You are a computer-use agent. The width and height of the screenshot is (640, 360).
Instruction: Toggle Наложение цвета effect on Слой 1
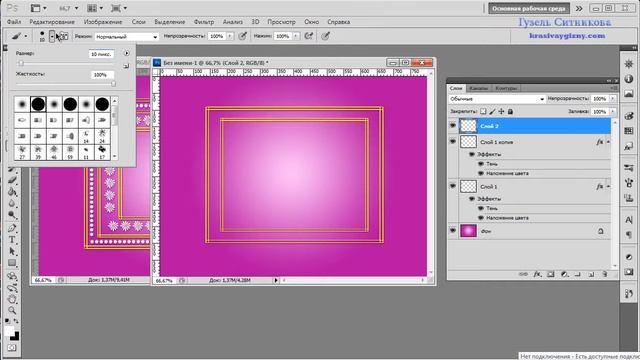tap(480, 218)
